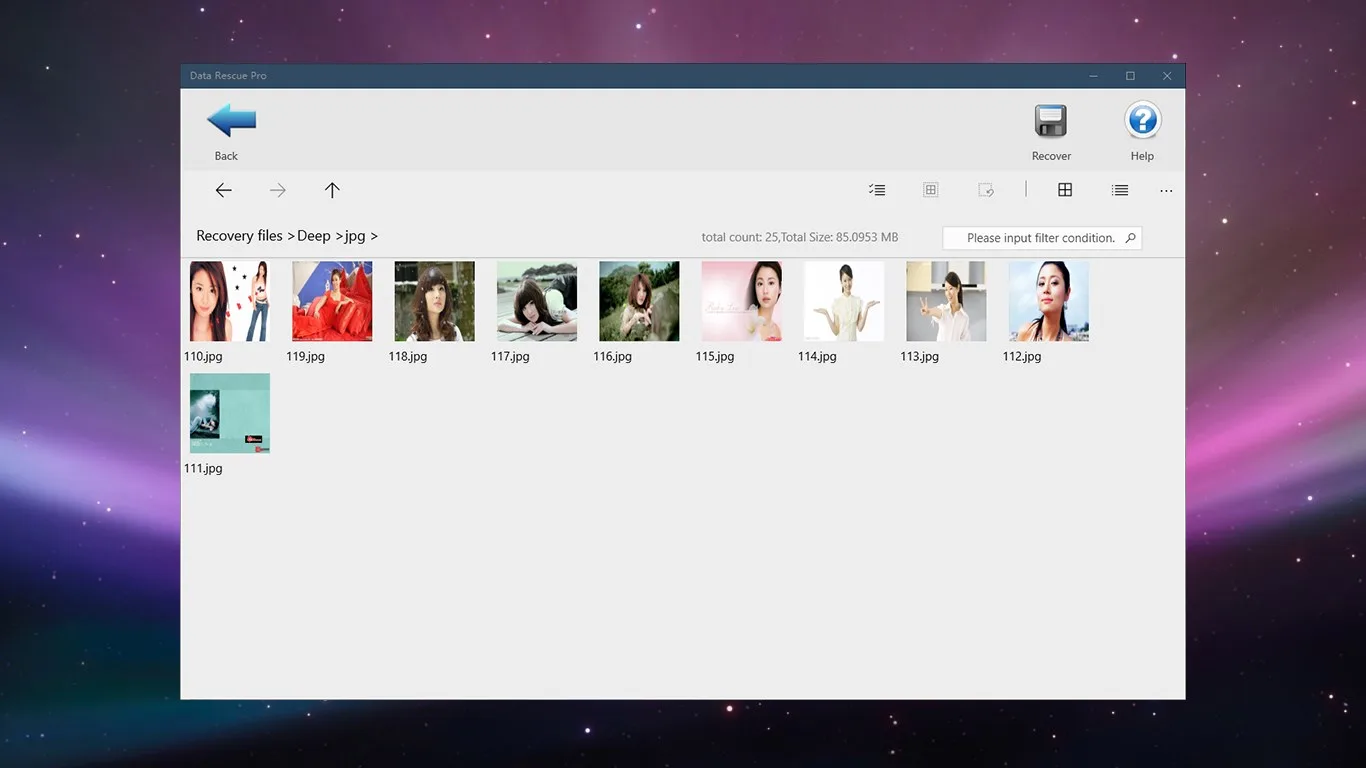Select the Deep breadcrumb folder

click(314, 236)
